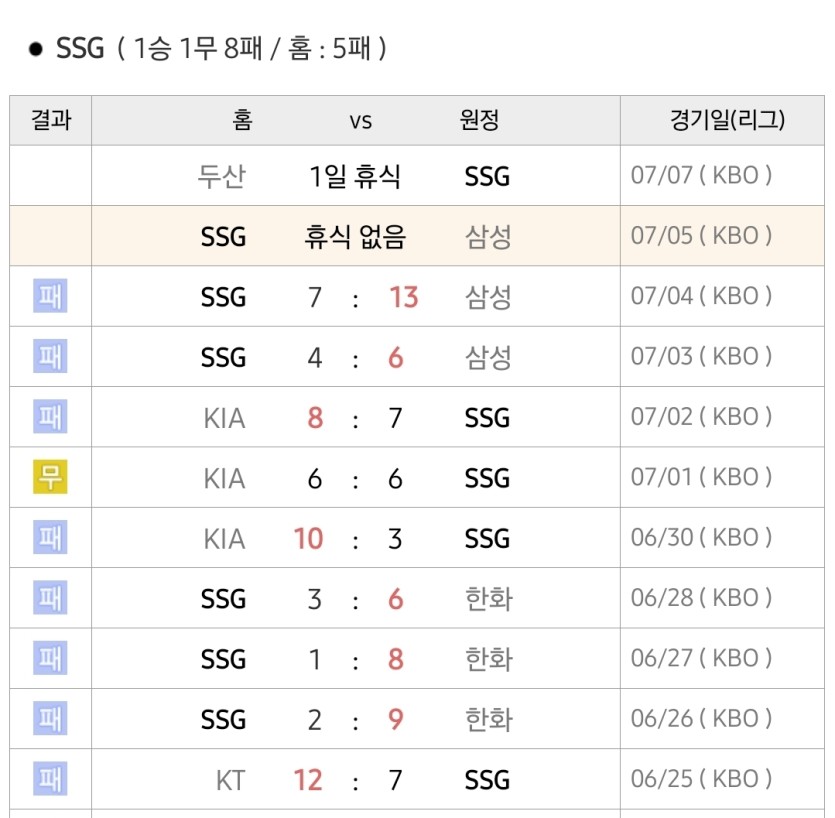The height and width of the screenshot is (818, 835).
Task: Click date 07/02 ( KBO )
Action: (701, 416)
